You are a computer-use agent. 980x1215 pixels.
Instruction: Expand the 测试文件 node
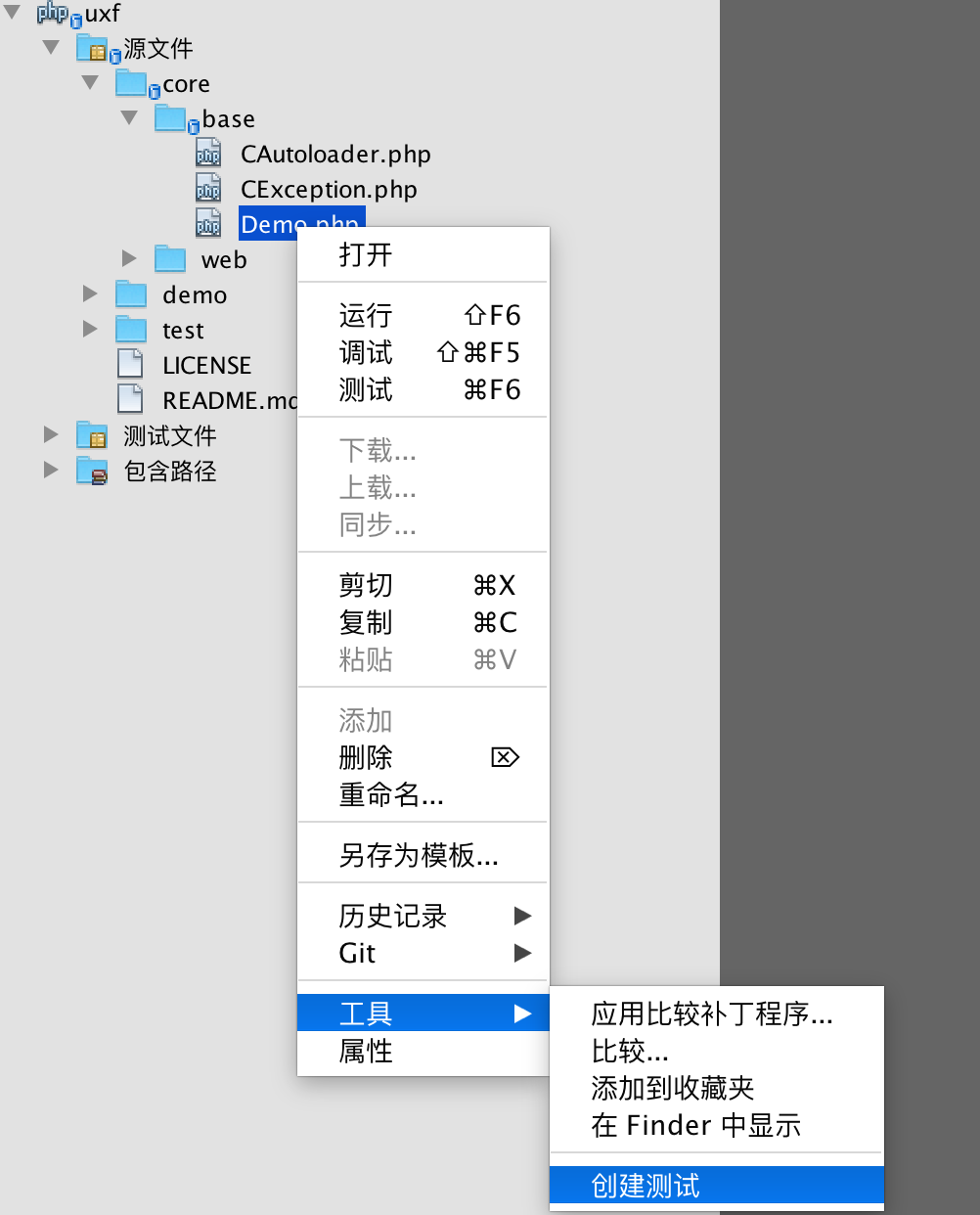pyautogui.click(x=51, y=434)
